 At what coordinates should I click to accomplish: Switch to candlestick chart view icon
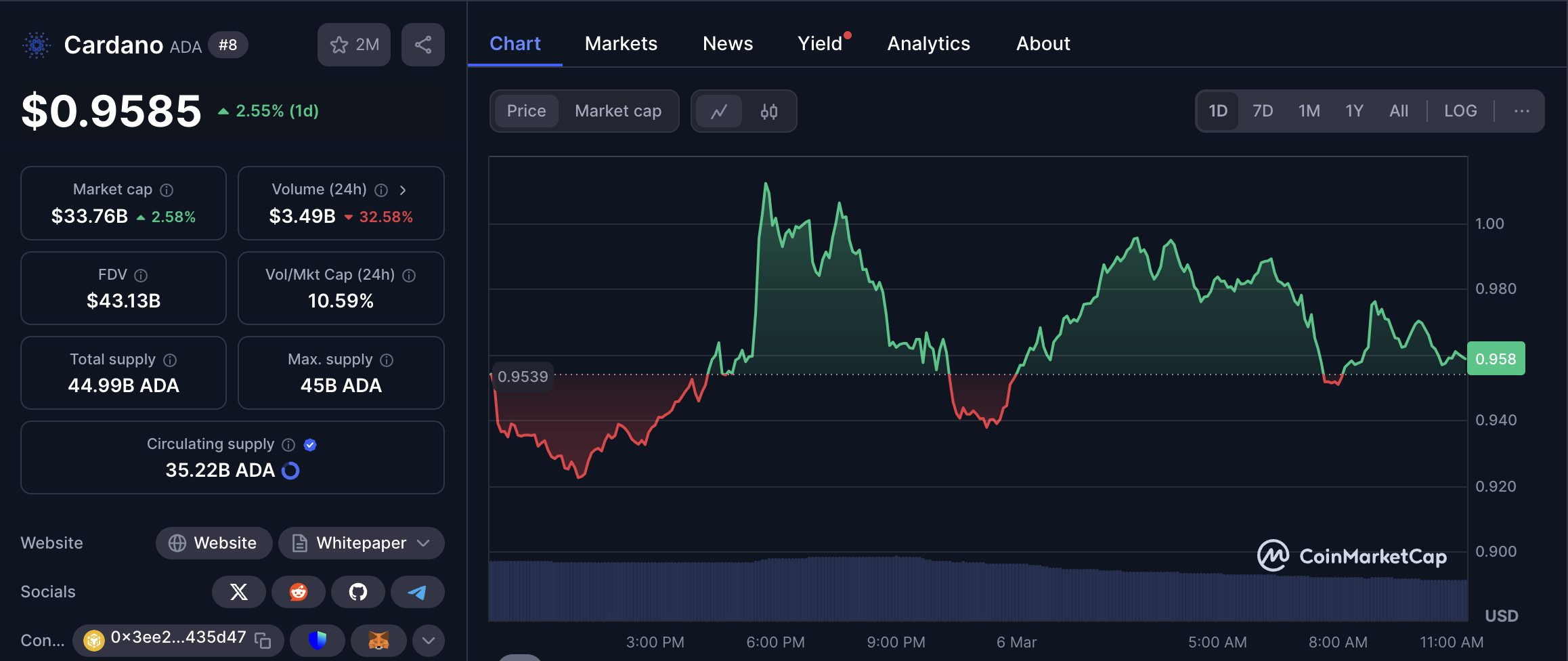(x=769, y=111)
